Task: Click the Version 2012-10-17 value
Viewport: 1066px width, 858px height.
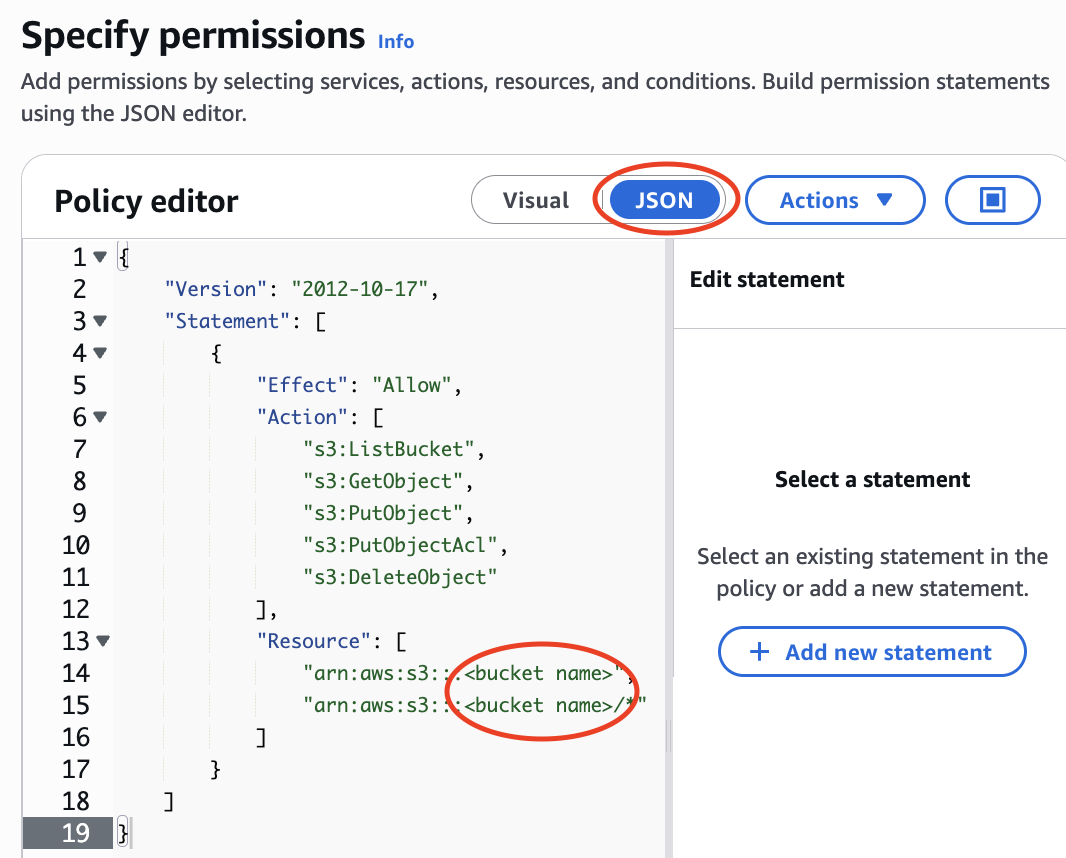Action: point(361,289)
